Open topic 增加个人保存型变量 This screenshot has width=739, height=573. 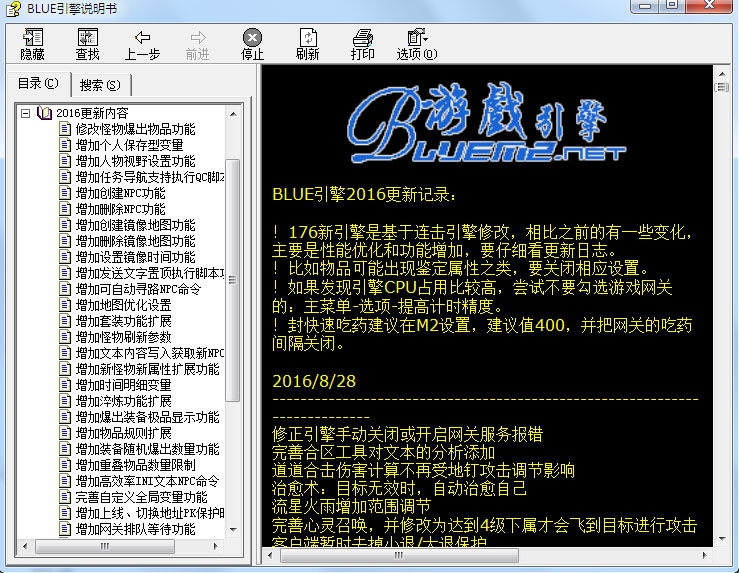click(129, 145)
